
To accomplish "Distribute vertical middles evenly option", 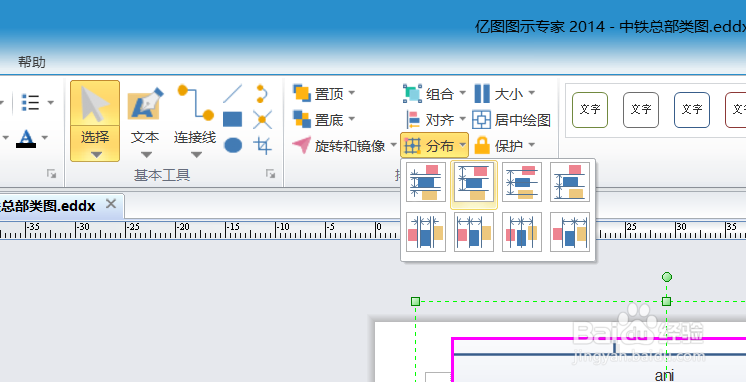I will coord(522,182).
